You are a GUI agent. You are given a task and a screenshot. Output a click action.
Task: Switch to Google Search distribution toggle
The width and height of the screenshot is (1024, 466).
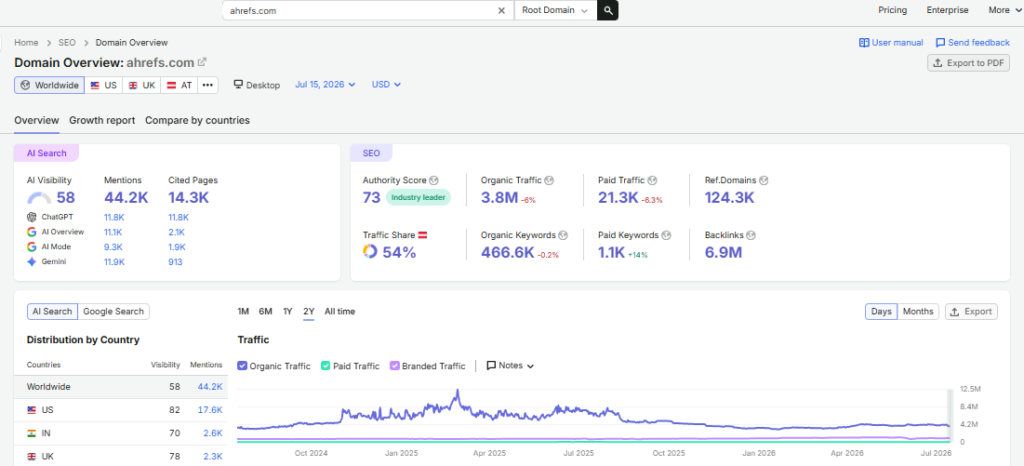(114, 311)
